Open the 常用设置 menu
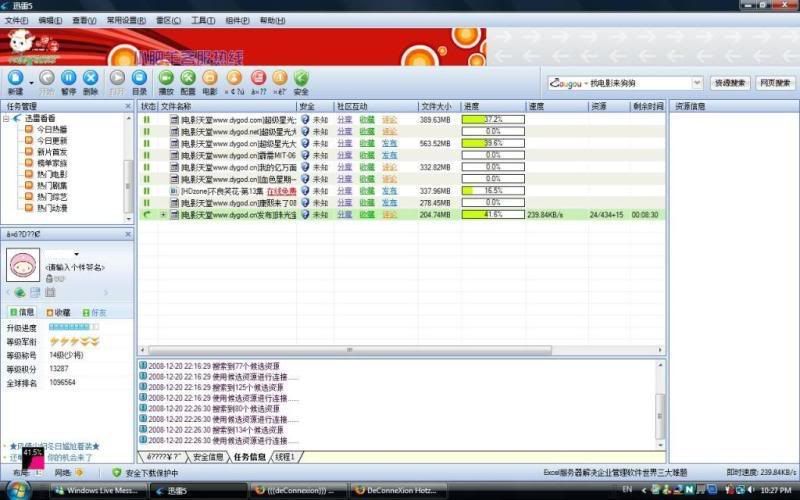 (126, 20)
